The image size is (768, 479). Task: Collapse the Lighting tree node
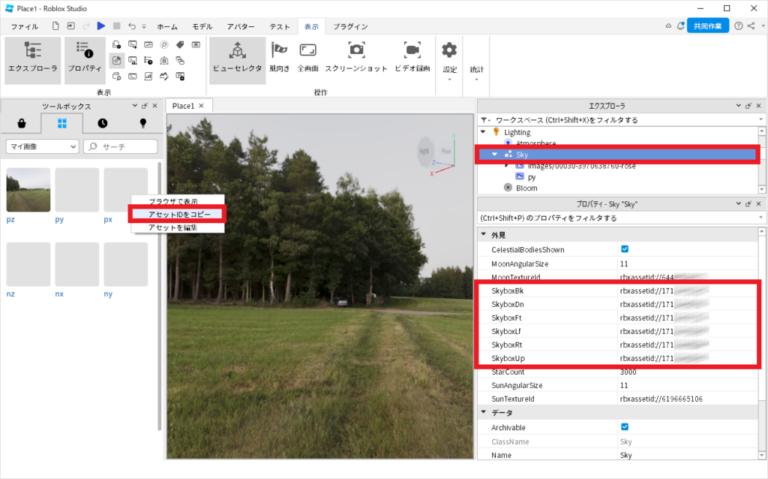(x=485, y=131)
